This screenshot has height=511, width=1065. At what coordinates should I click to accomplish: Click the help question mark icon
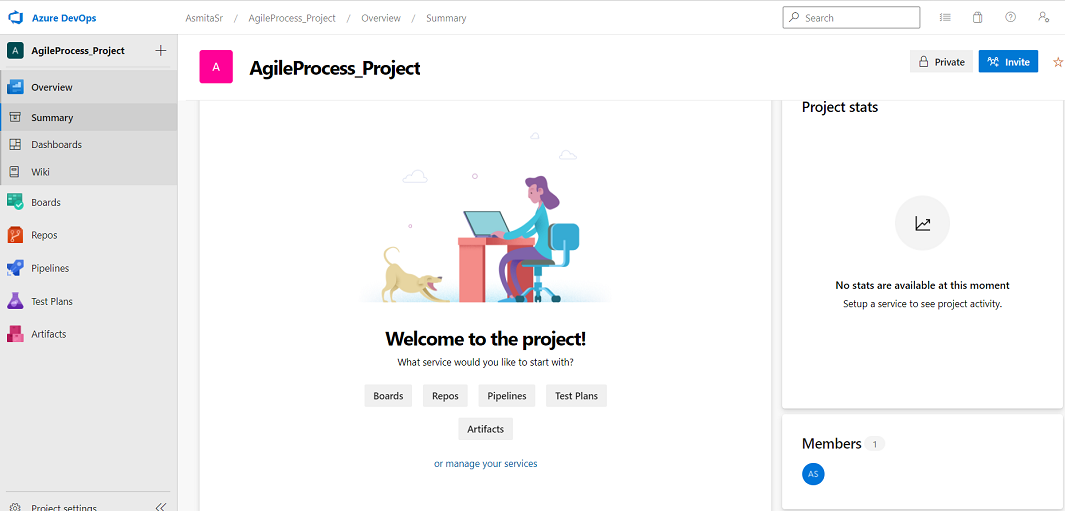point(1010,18)
